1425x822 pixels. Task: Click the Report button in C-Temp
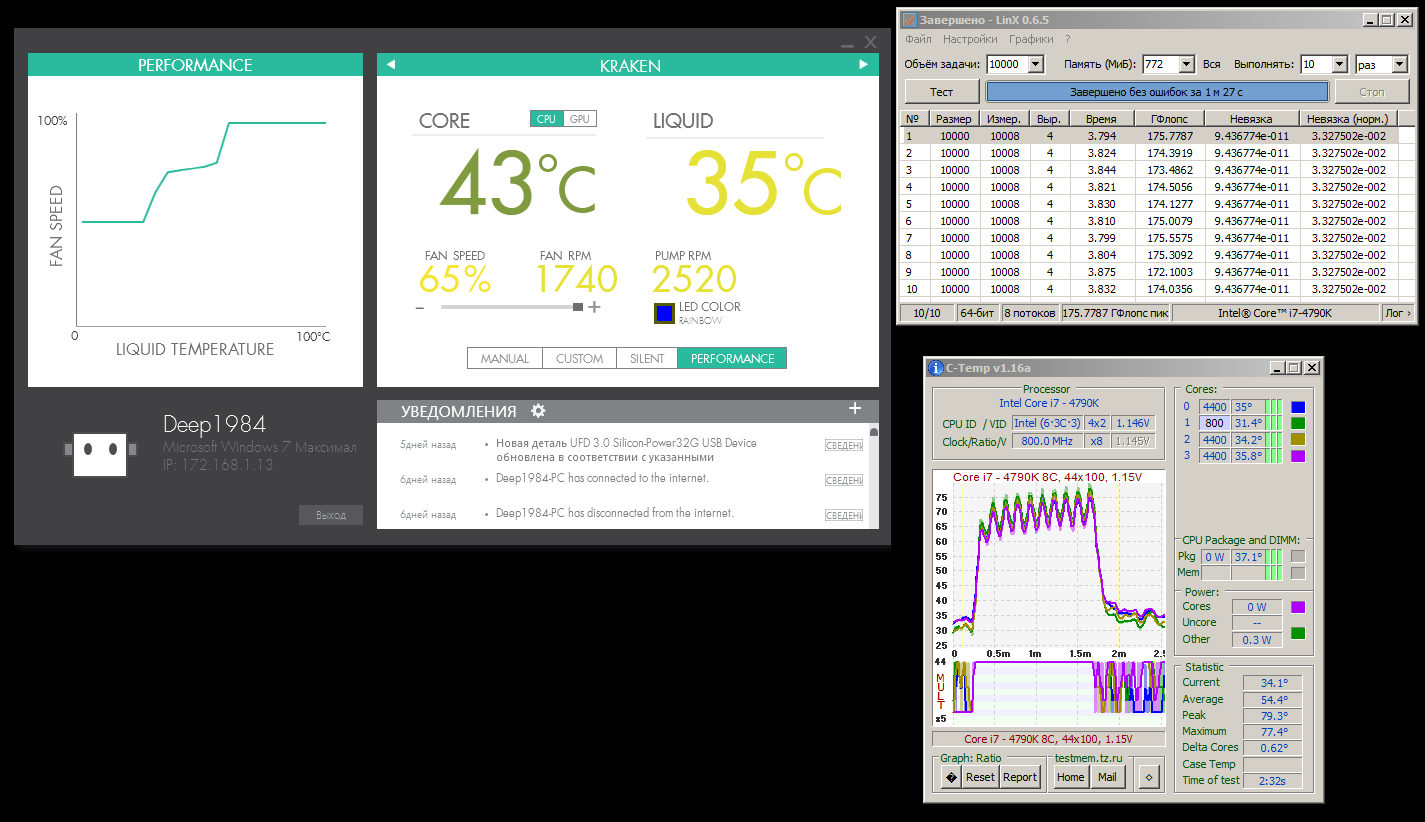coord(1020,777)
